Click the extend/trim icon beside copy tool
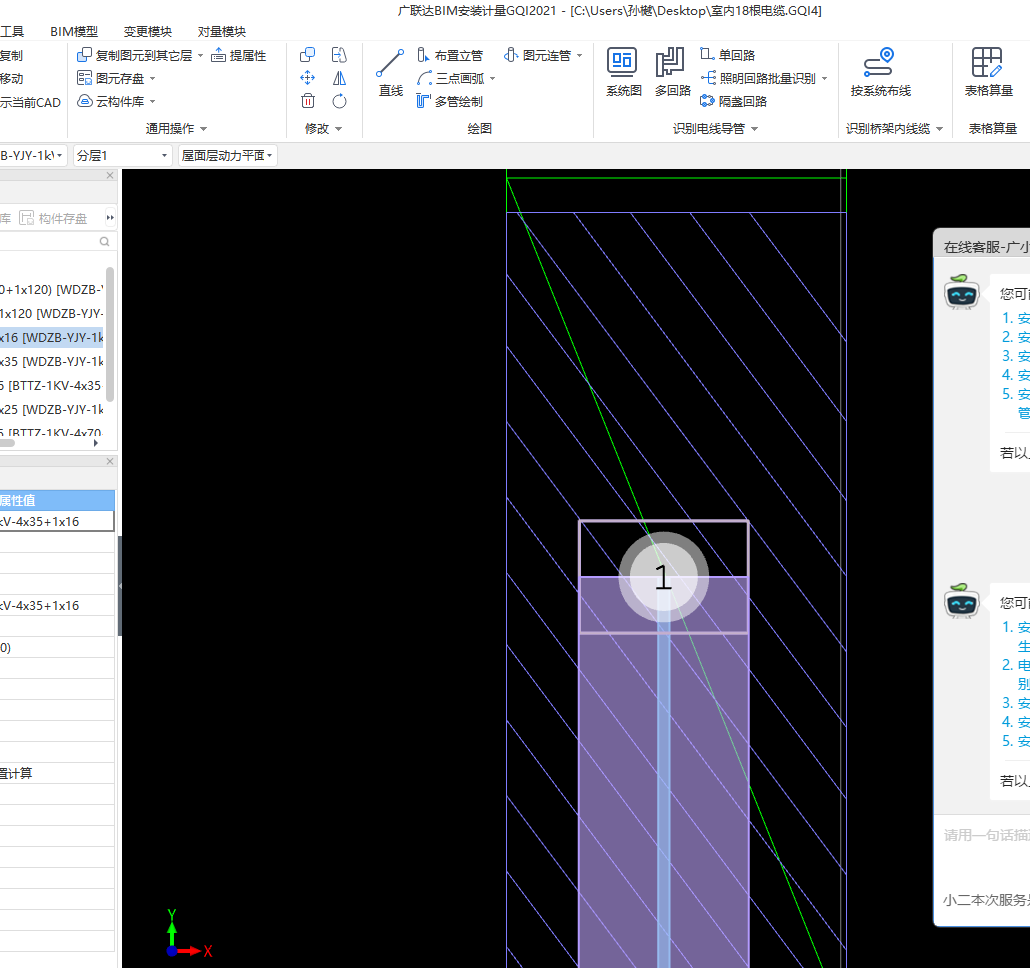Screen dimensions: 1030x968 339,55
